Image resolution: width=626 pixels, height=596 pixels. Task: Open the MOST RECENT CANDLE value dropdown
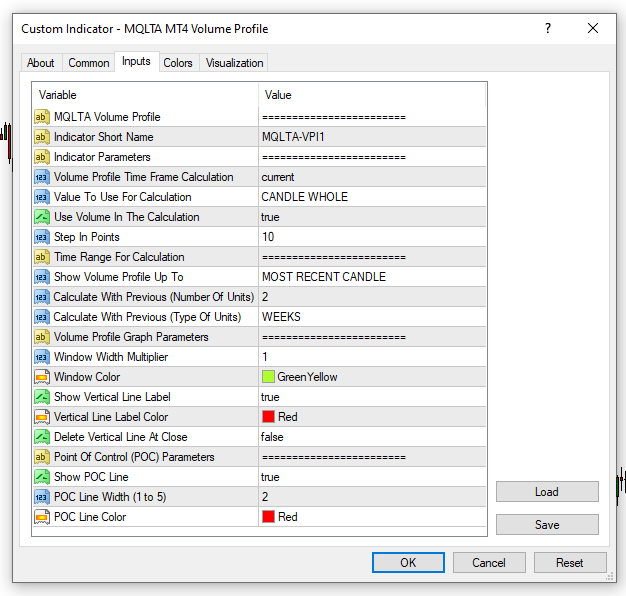click(x=372, y=277)
